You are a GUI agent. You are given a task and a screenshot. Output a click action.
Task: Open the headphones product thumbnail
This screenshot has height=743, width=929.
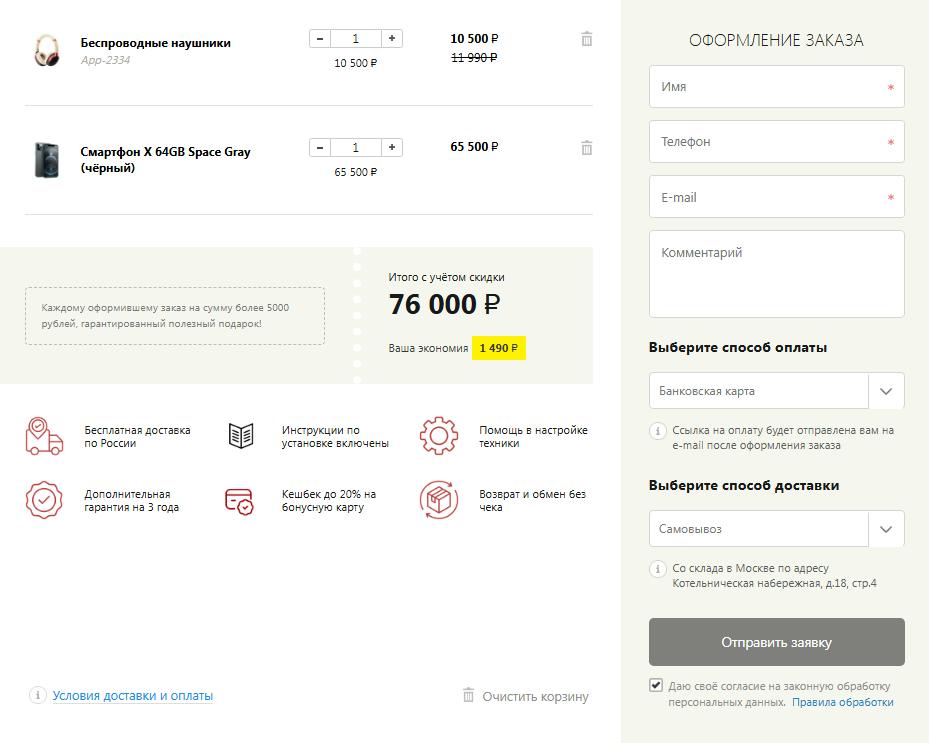tap(46, 50)
